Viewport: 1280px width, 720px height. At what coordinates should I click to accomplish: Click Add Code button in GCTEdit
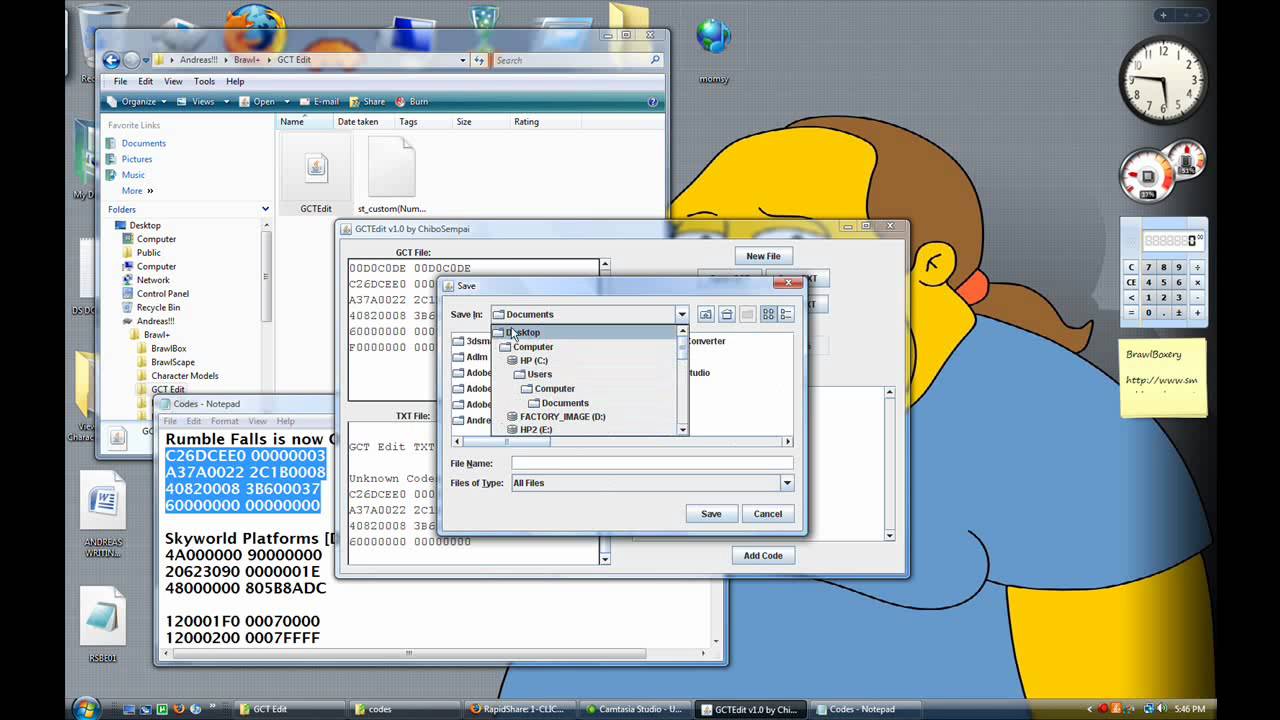(763, 555)
